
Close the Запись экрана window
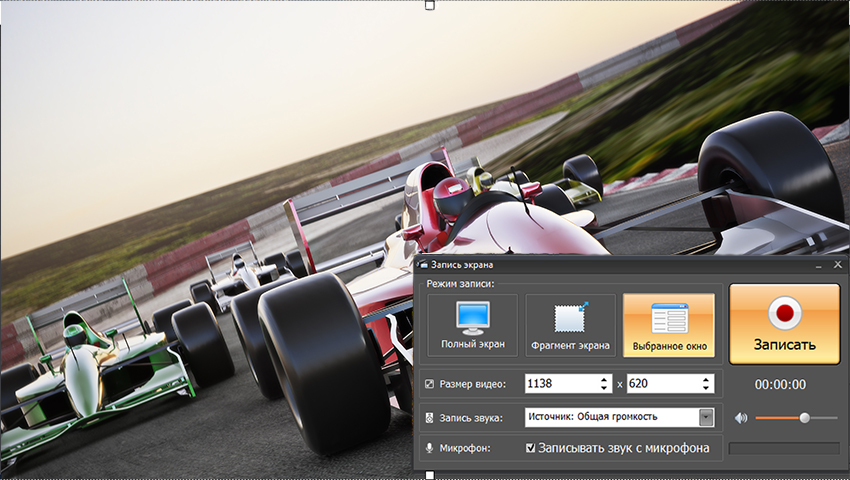838,265
